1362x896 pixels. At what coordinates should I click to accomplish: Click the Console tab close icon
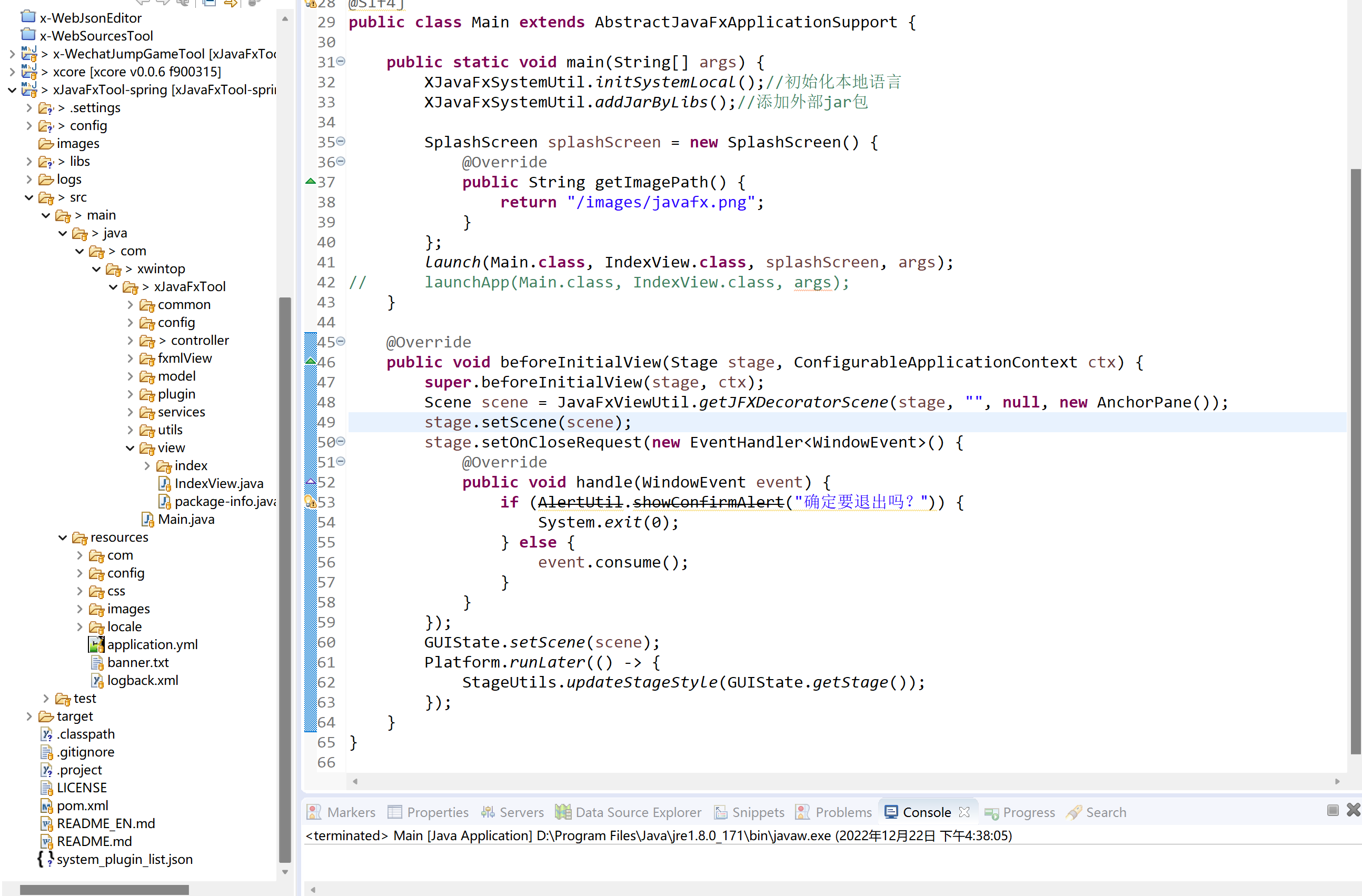click(965, 812)
